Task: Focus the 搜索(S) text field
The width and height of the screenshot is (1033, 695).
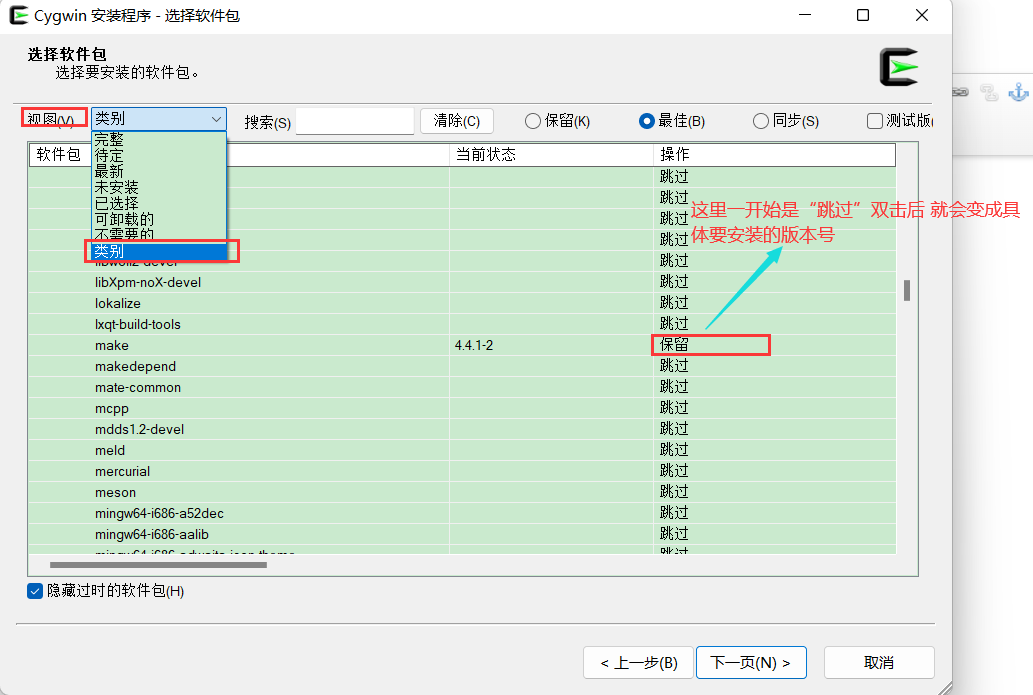Action: pyautogui.click(x=354, y=121)
